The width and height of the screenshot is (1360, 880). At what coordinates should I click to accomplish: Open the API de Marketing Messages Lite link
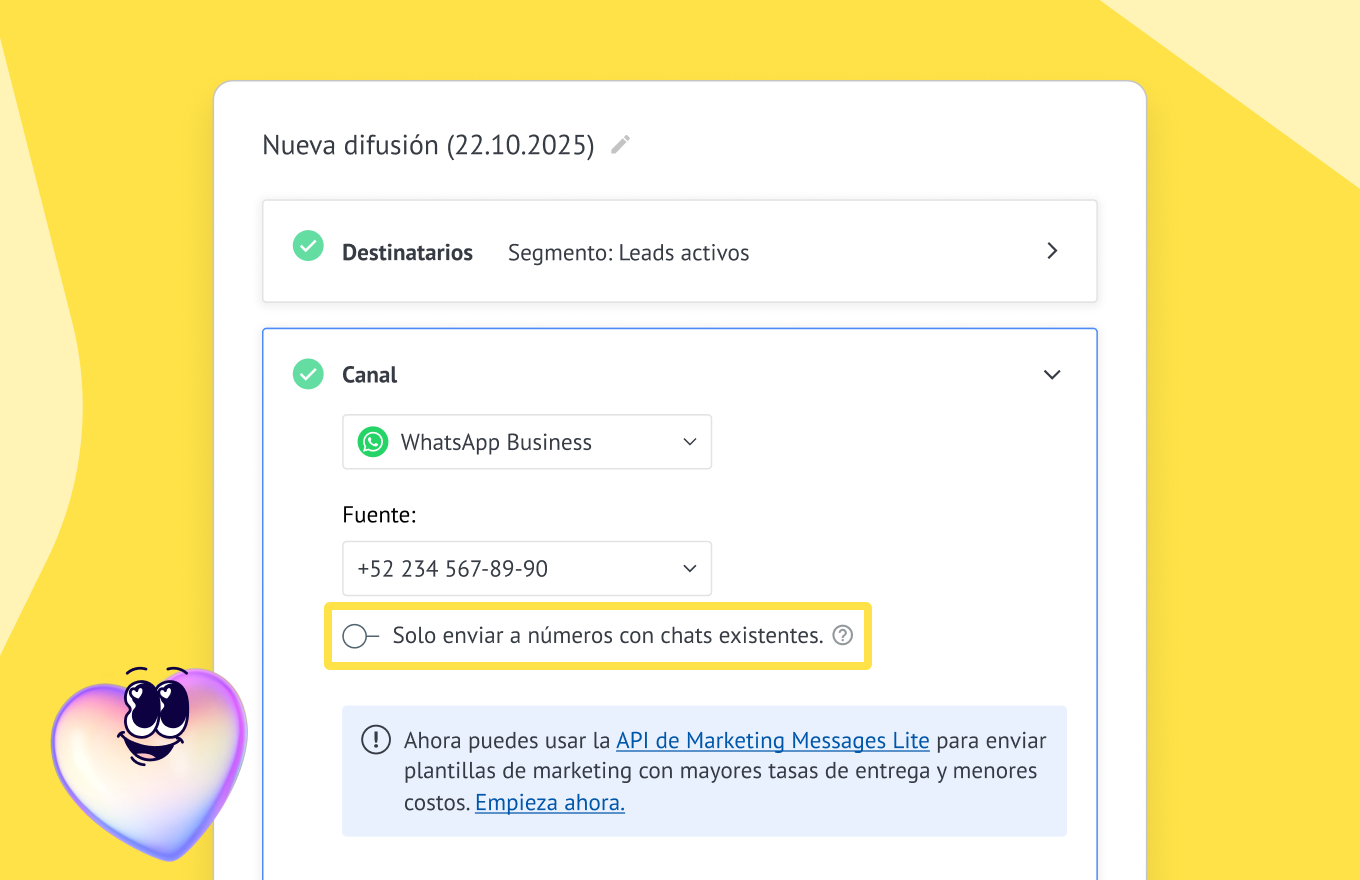772,741
